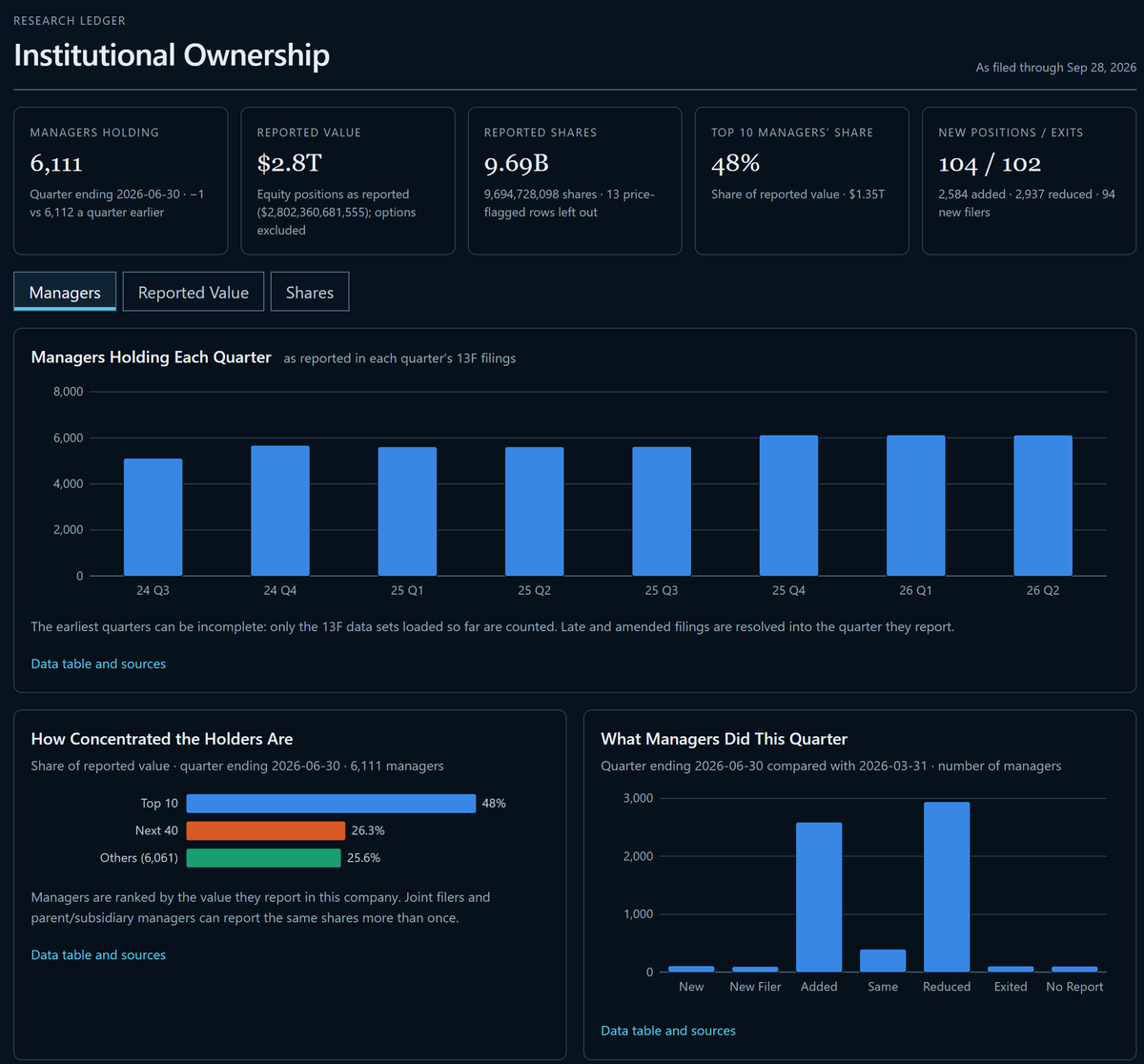
Task: Click the New Filer x-axis label
Action: (x=755, y=987)
